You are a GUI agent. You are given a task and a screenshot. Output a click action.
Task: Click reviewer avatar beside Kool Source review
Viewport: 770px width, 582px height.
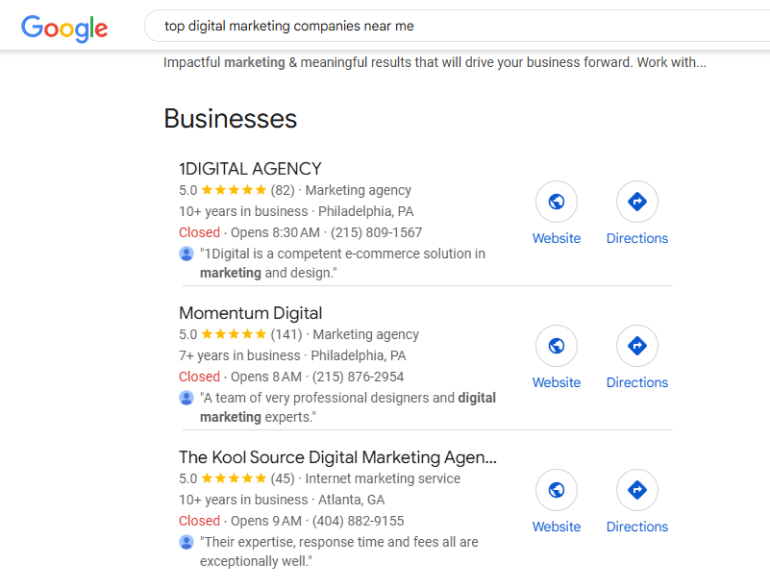click(186, 542)
